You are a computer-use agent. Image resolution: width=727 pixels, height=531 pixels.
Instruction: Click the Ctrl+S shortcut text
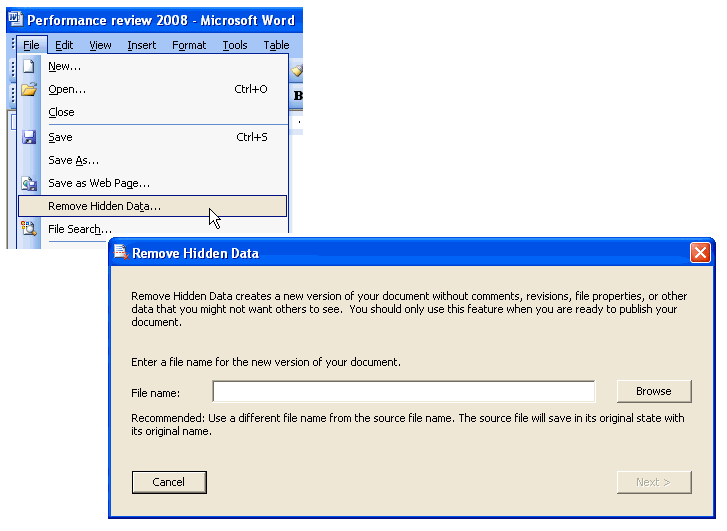coord(252,137)
